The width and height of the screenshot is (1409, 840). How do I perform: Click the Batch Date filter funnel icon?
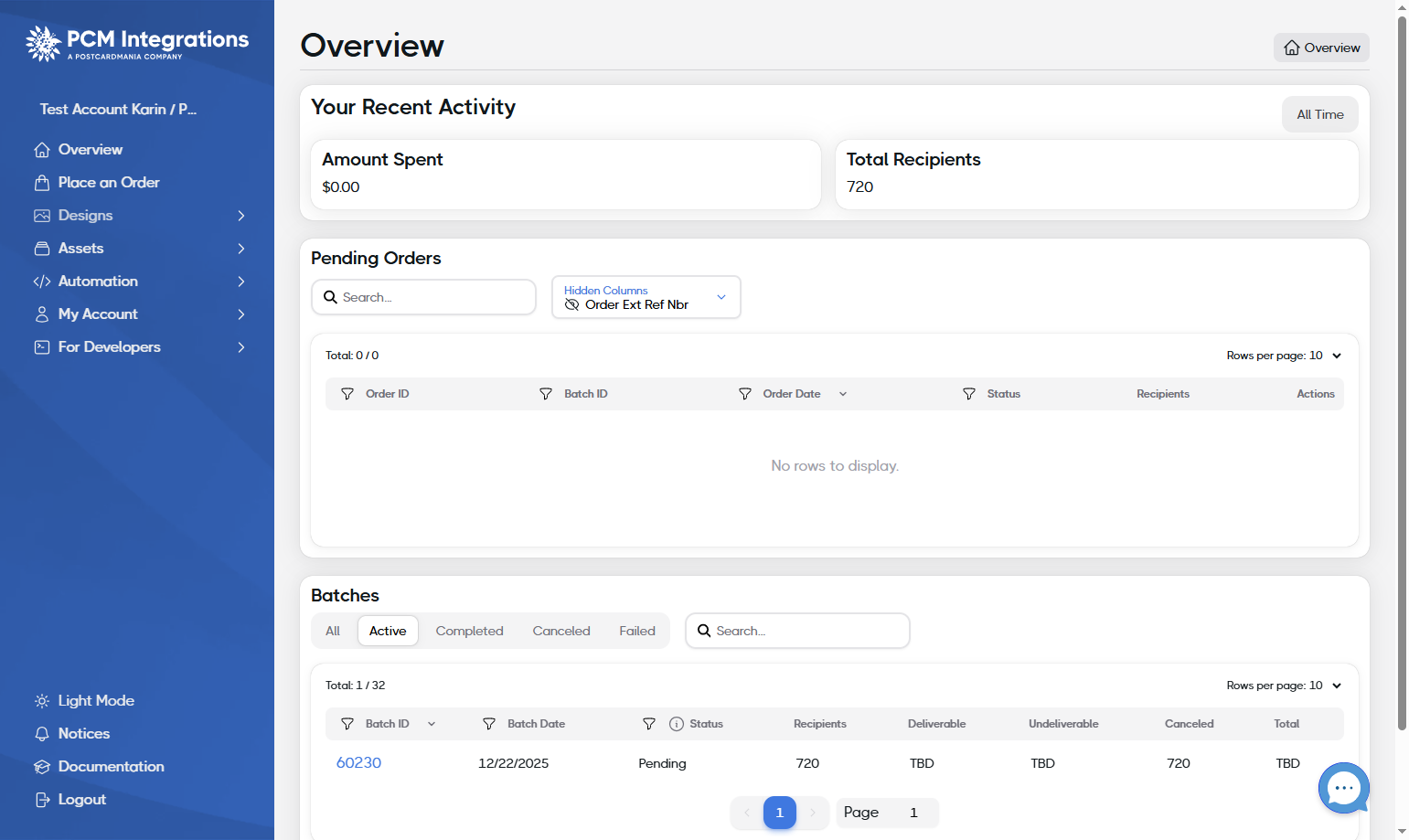(x=489, y=724)
